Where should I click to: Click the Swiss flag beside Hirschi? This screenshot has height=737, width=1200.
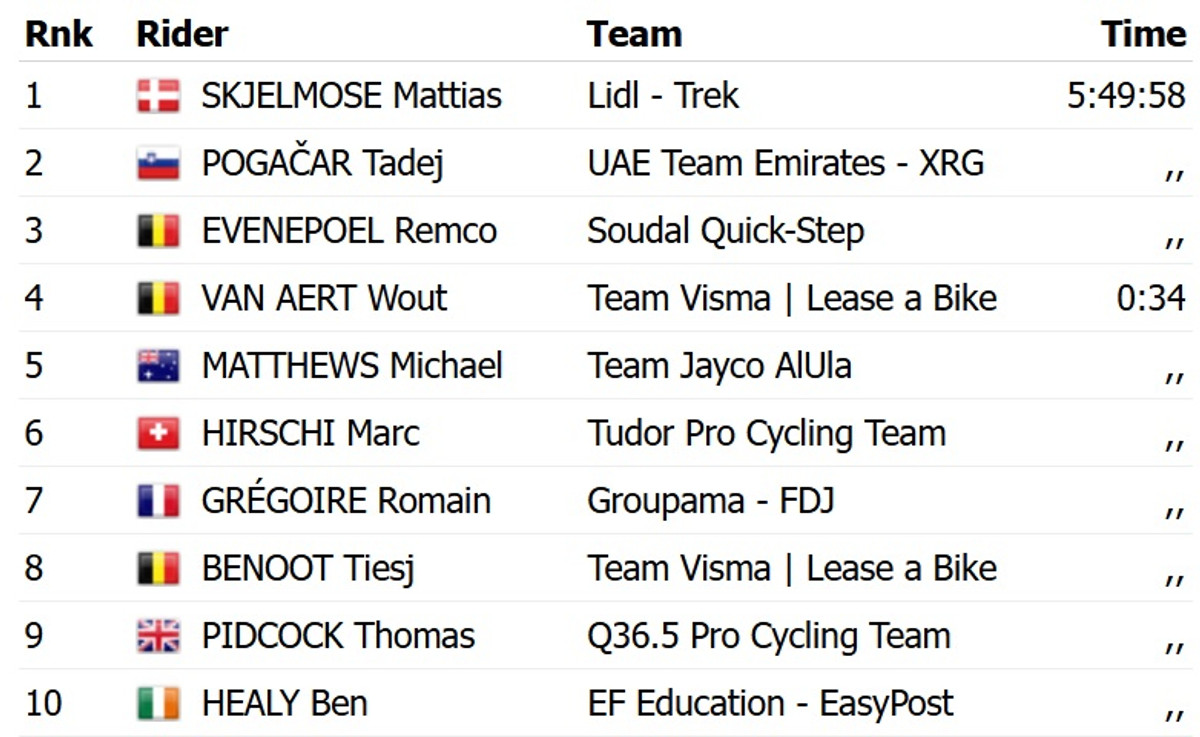click(x=158, y=433)
